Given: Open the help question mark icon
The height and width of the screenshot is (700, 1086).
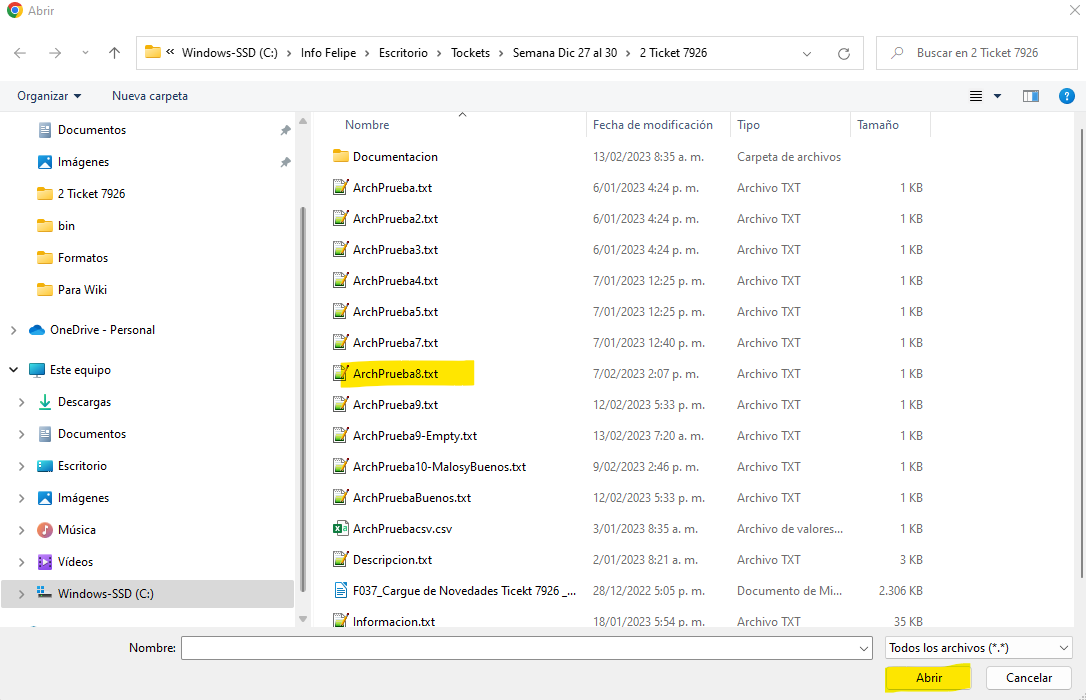Looking at the screenshot, I should coord(1066,96).
